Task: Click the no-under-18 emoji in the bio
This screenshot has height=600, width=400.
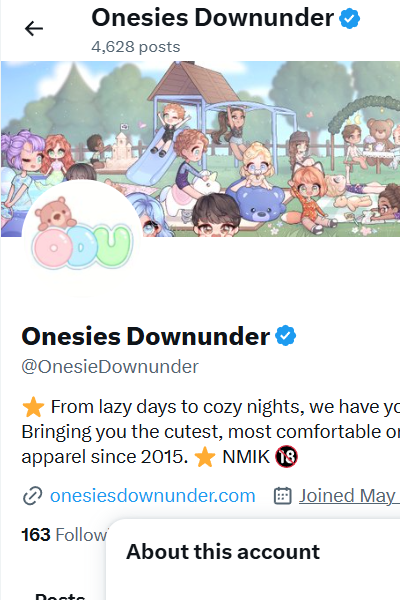Action: 286,457
